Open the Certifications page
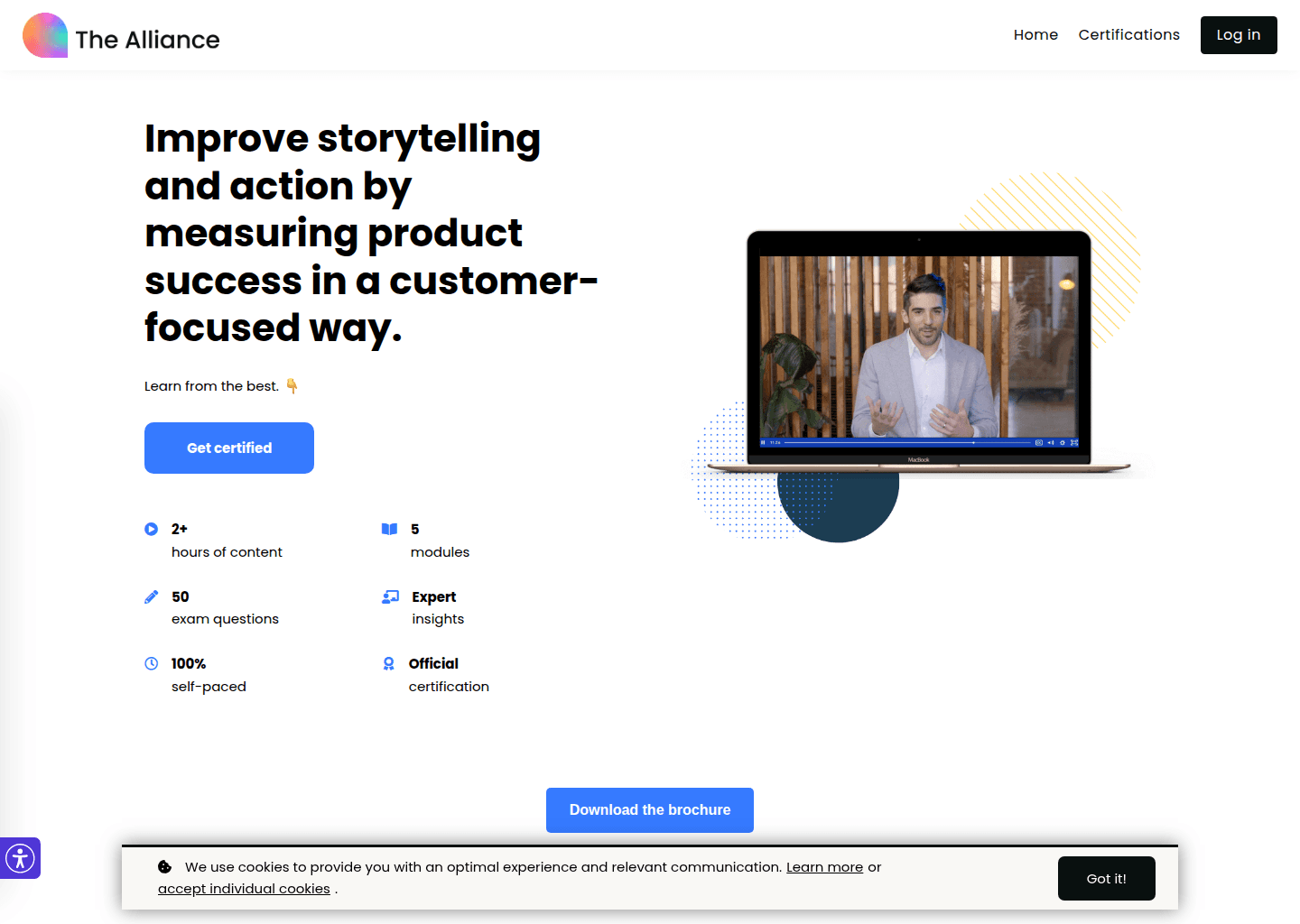Screen dimensions: 1300x924 [1128, 34]
